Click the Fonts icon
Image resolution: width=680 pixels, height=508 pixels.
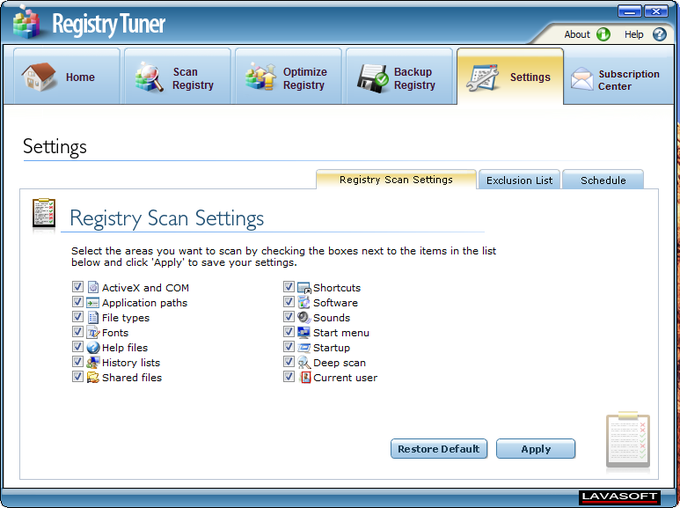click(93, 333)
